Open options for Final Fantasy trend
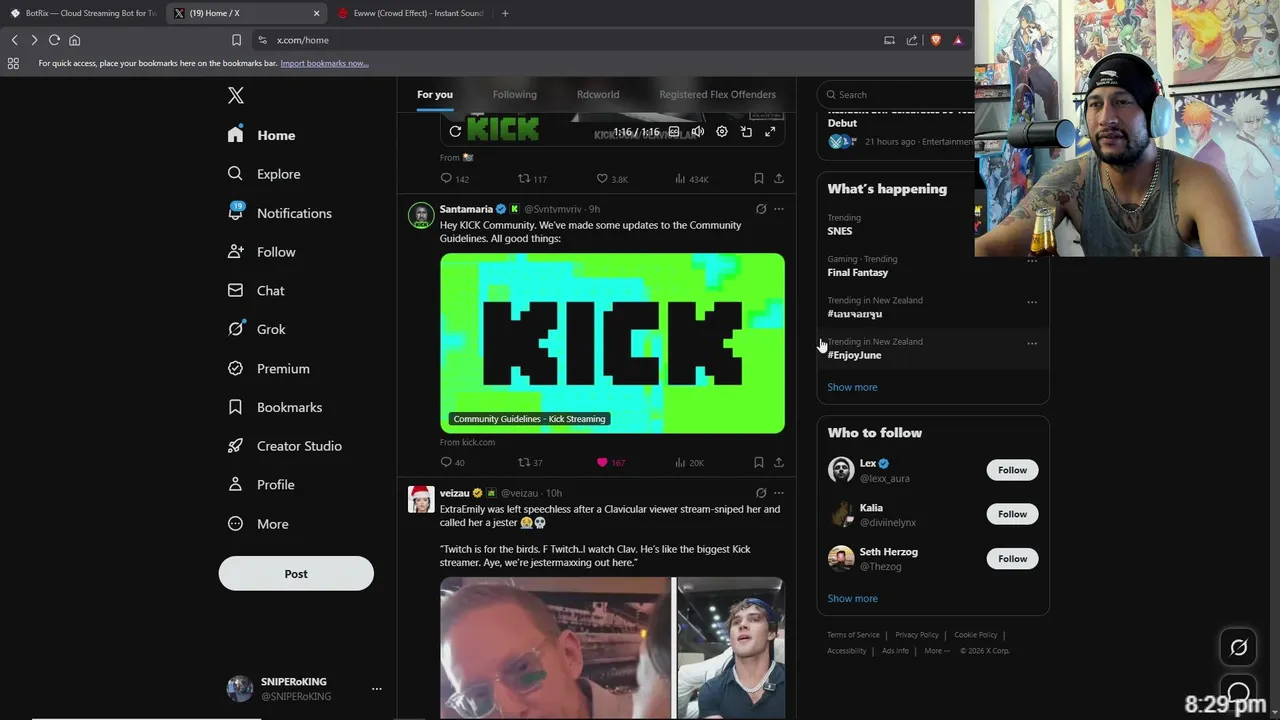Screen dimensions: 1280x720 [1032, 261]
